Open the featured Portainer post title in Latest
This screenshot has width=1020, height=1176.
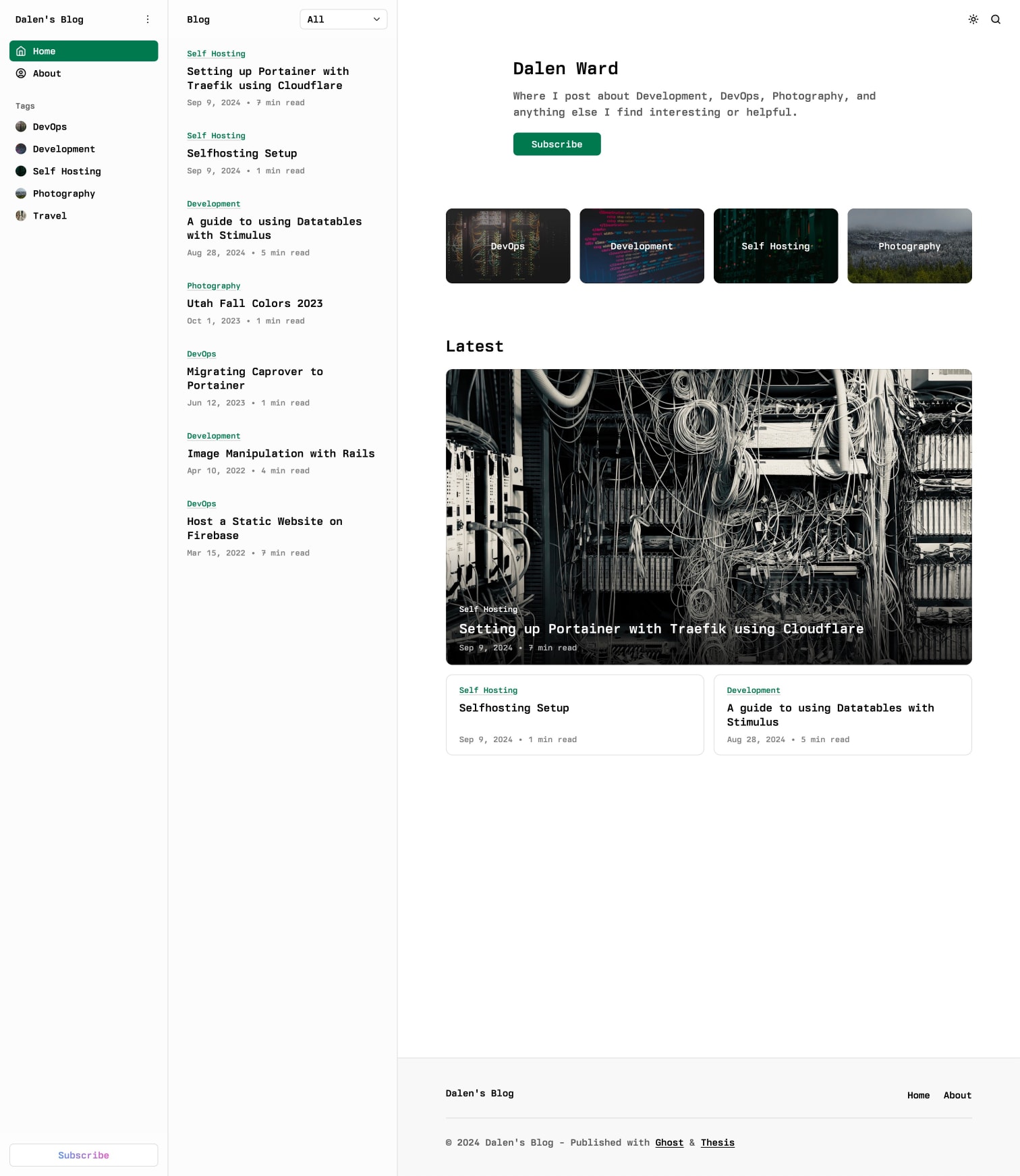tap(661, 629)
